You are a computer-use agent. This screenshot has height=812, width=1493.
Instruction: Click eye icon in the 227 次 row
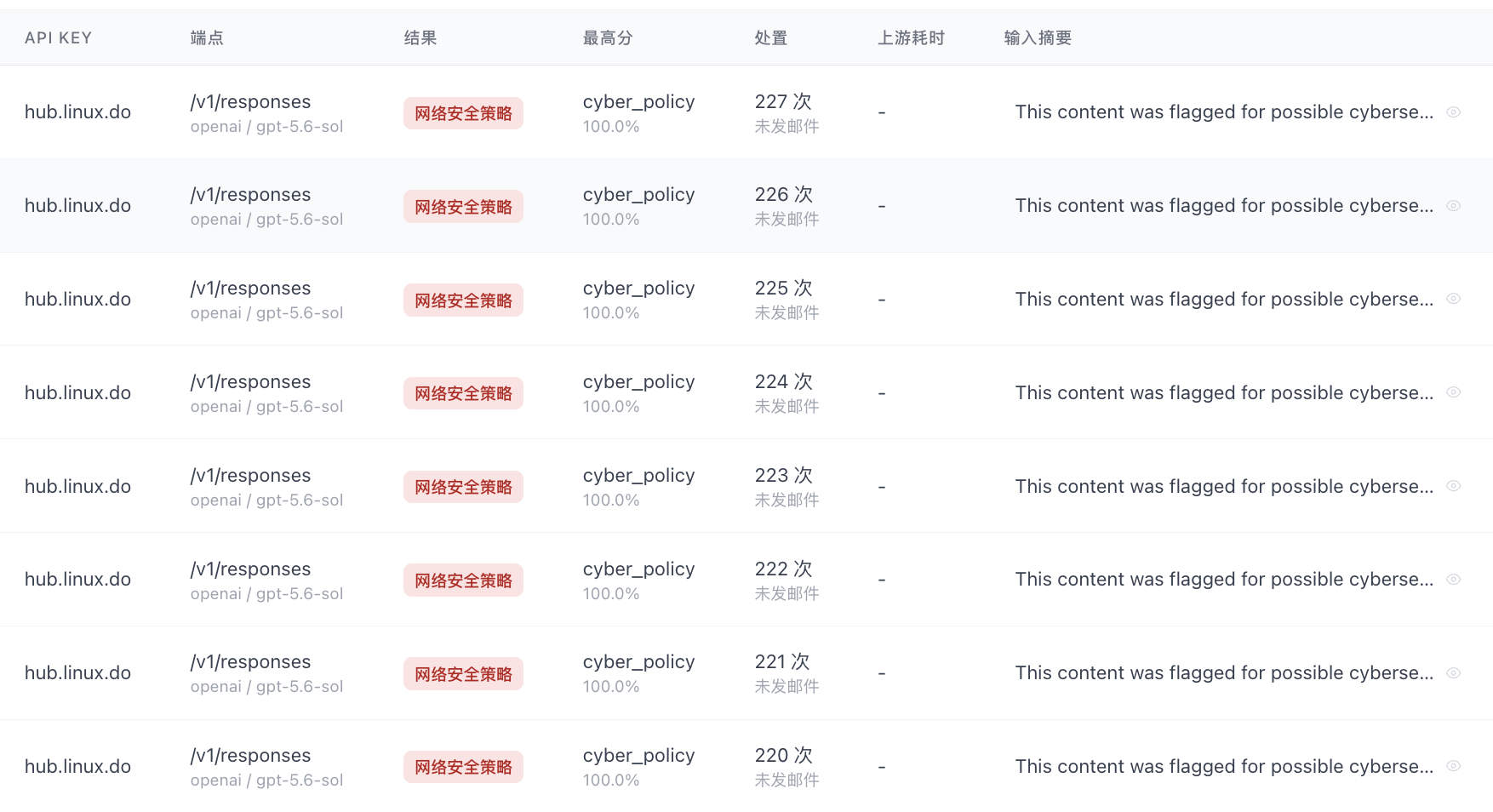point(1454,112)
